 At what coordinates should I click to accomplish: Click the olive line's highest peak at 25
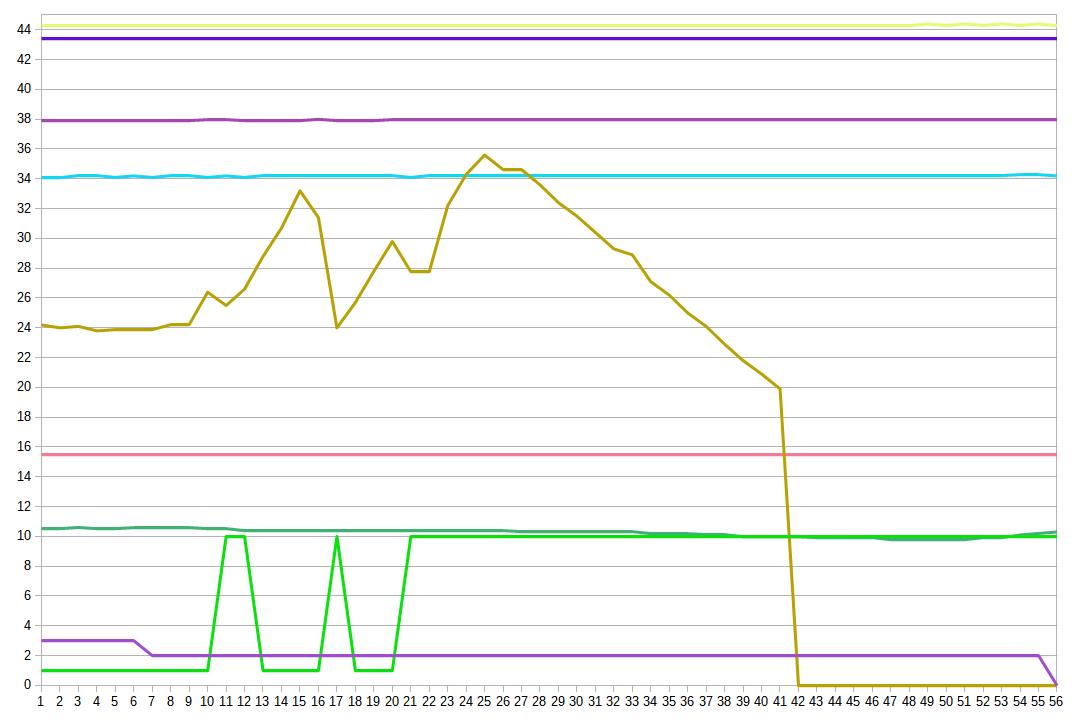pos(485,155)
